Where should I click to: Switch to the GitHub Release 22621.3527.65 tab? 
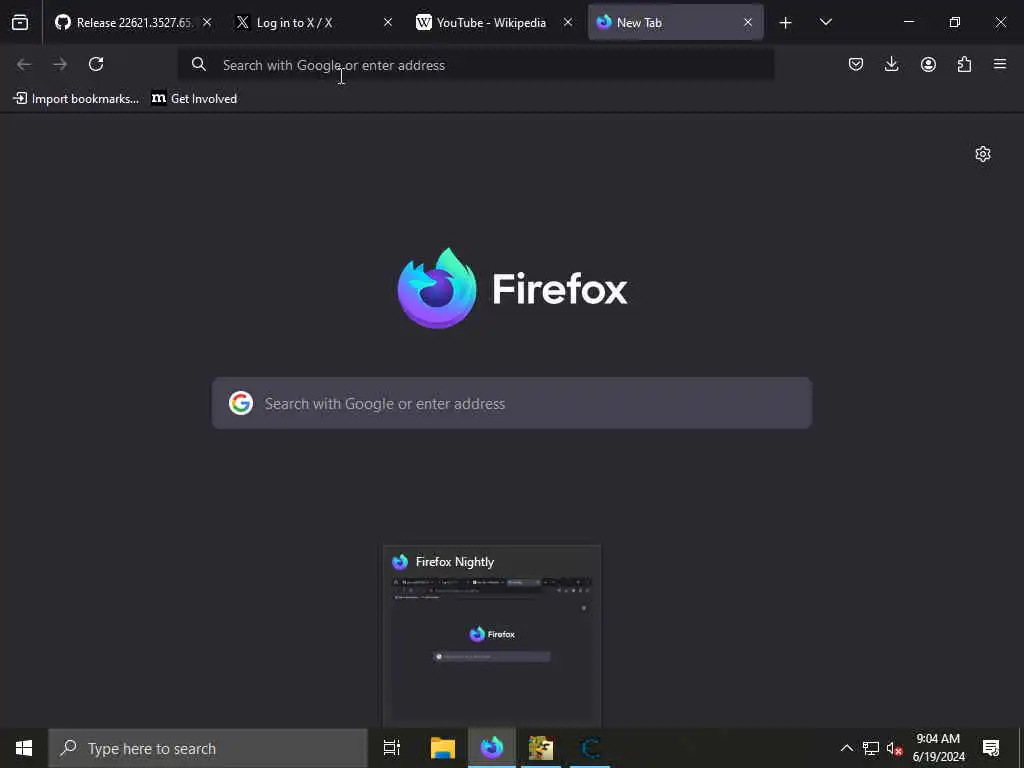tap(134, 22)
